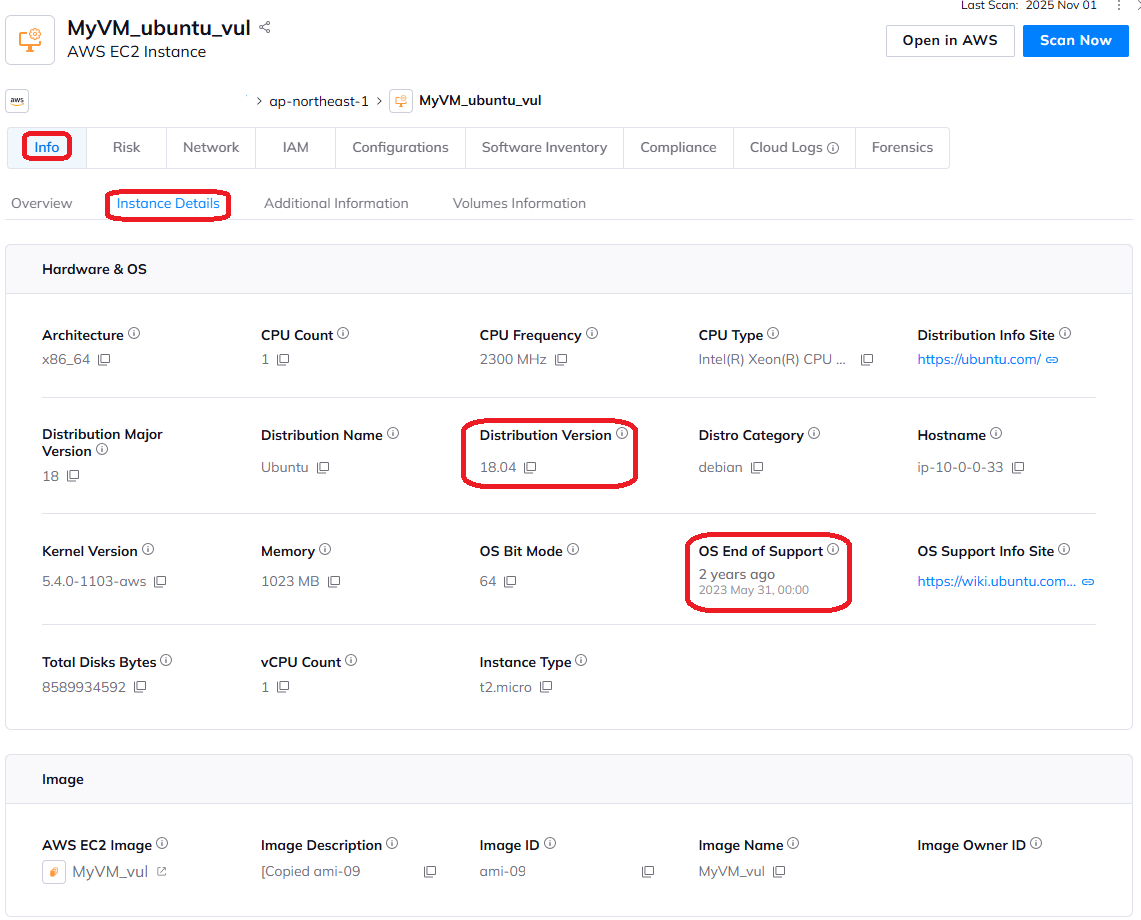Open the Volumes Information sub-tab
This screenshot has height=920, width=1141.
tap(520, 204)
